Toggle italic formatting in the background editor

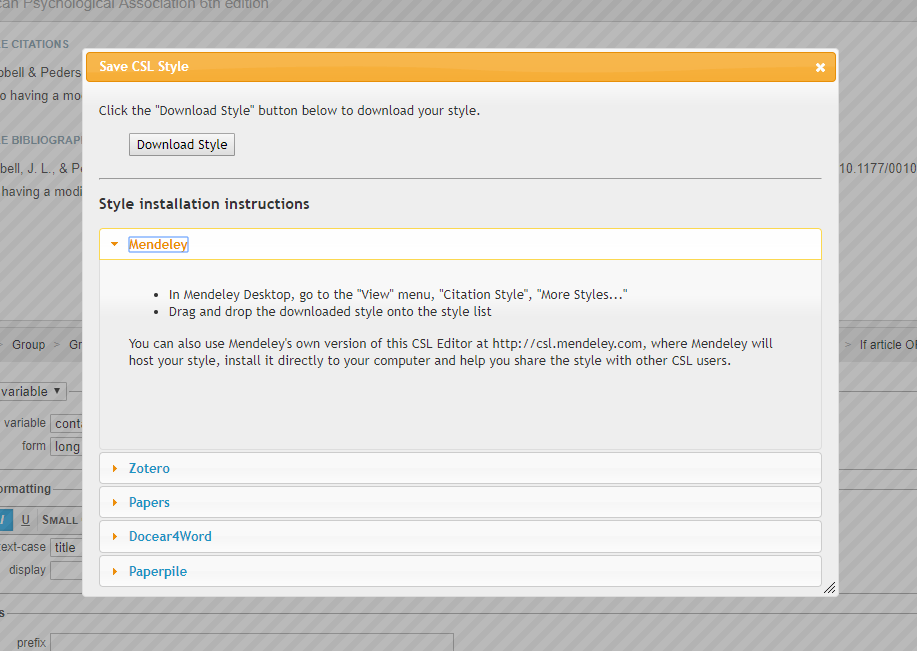[5, 520]
